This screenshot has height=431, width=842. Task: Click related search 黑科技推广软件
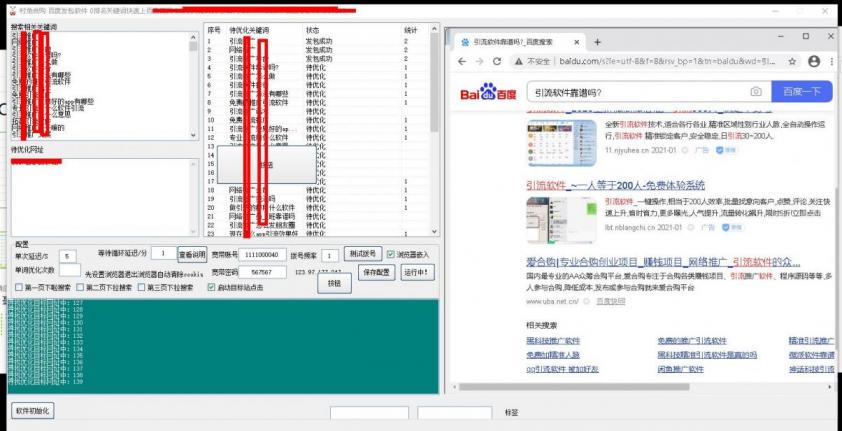click(553, 341)
